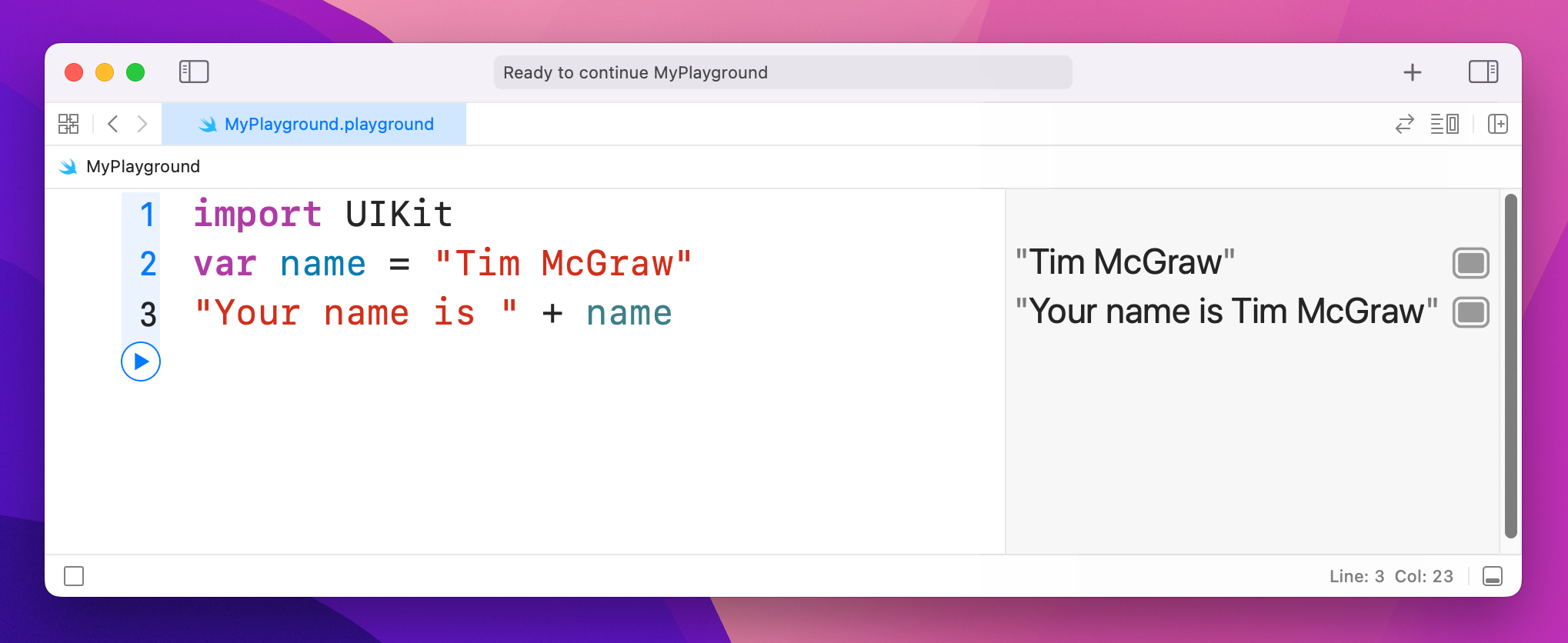The width and height of the screenshot is (1568, 643).
Task: Click MyPlayground in the jump bar
Action: click(143, 167)
